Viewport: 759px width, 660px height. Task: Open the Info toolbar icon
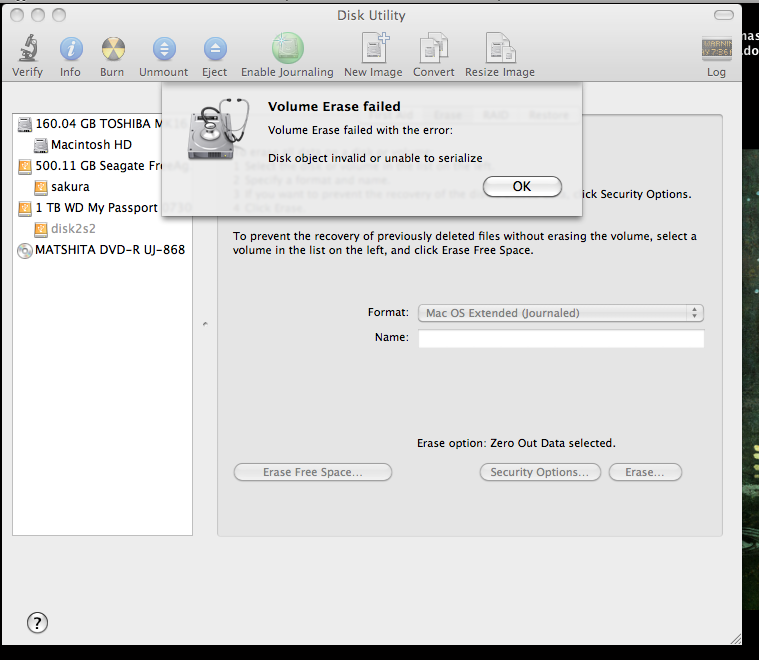coord(71,49)
